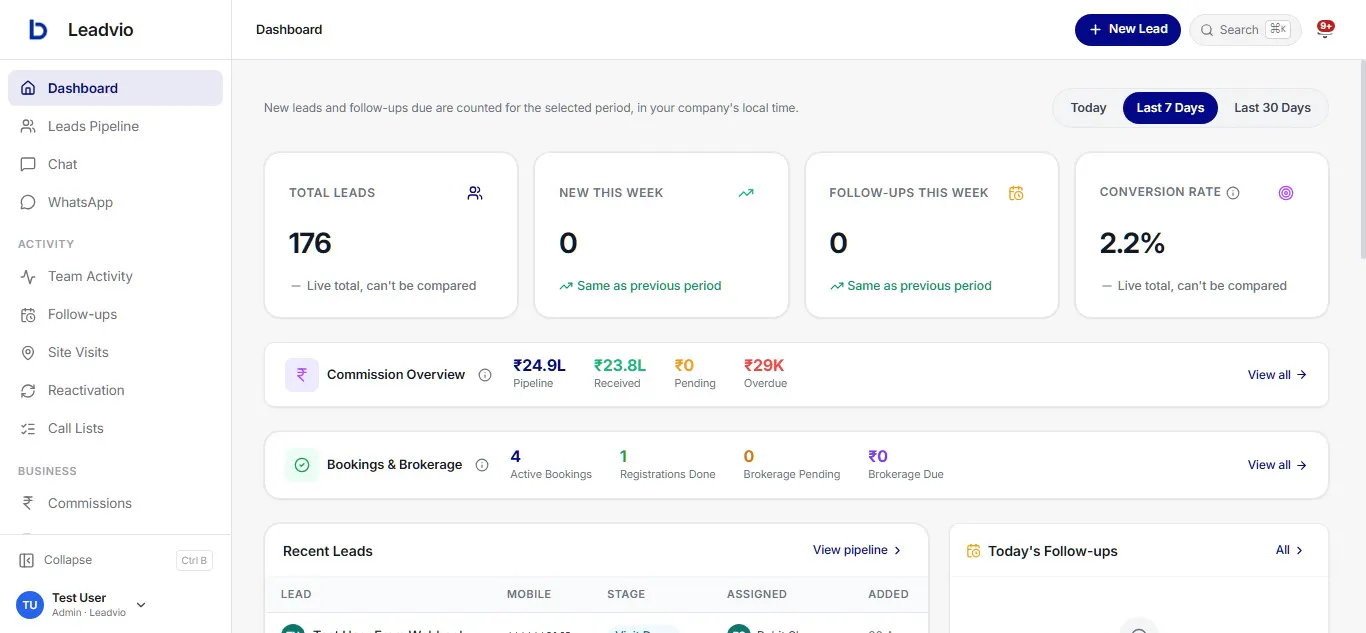Open All follow-ups link with chevron
Image resolution: width=1366 pixels, height=633 pixels.
[x=1290, y=550]
